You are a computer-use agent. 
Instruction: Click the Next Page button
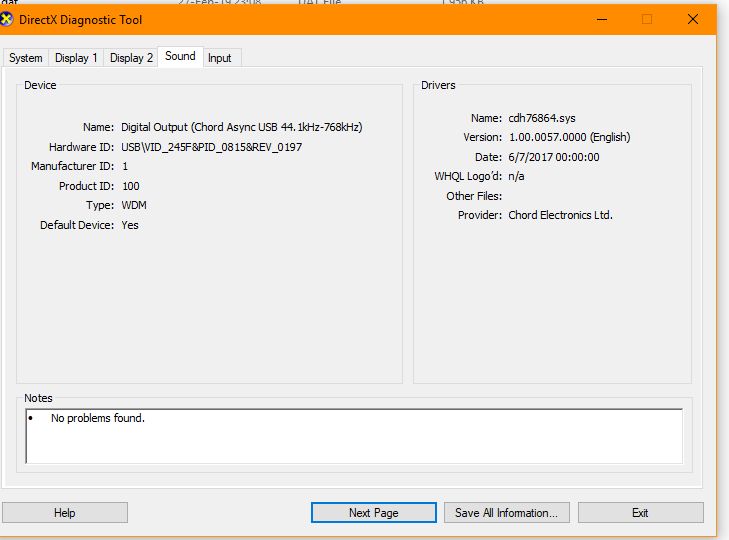373,513
